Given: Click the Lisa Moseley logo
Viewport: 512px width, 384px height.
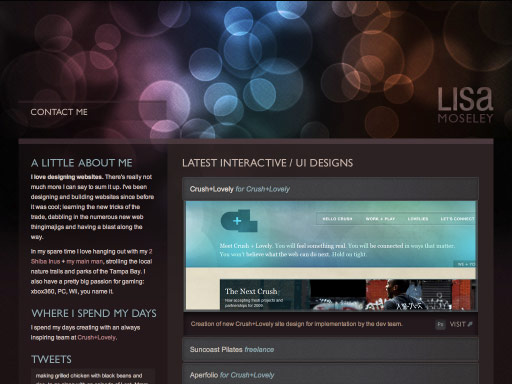Looking at the screenshot, I should (465, 105).
